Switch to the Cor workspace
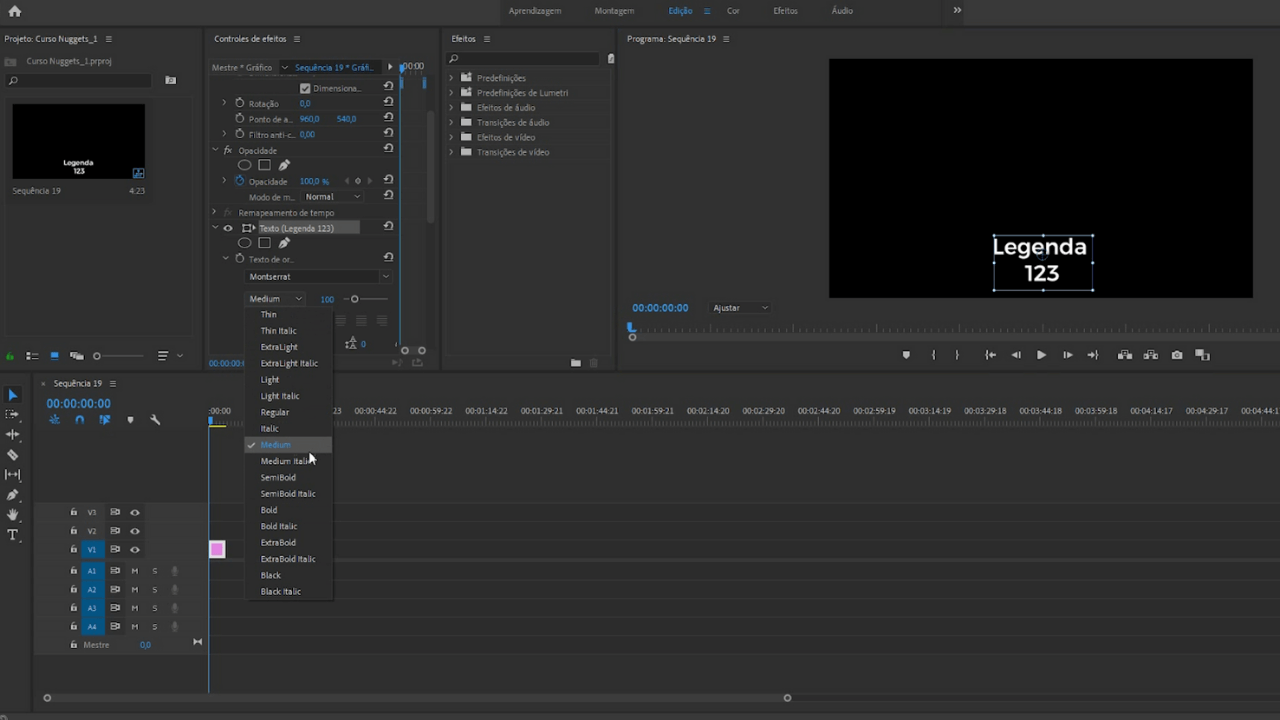The image size is (1280, 720). (733, 11)
